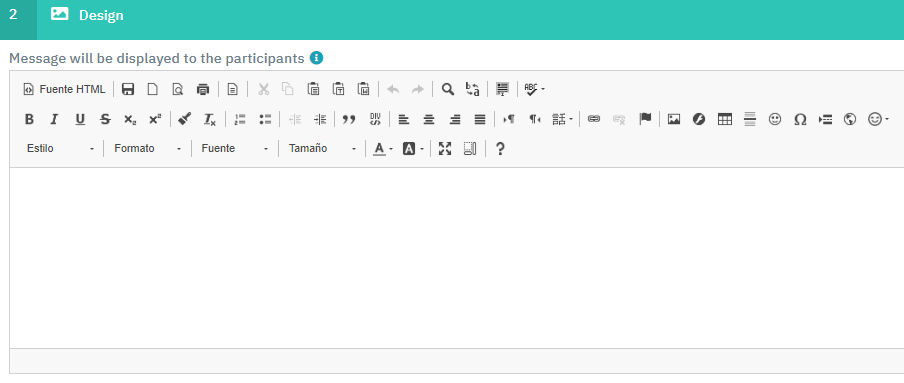Align text left
Image resolution: width=904 pixels, height=383 pixels.
pos(404,119)
